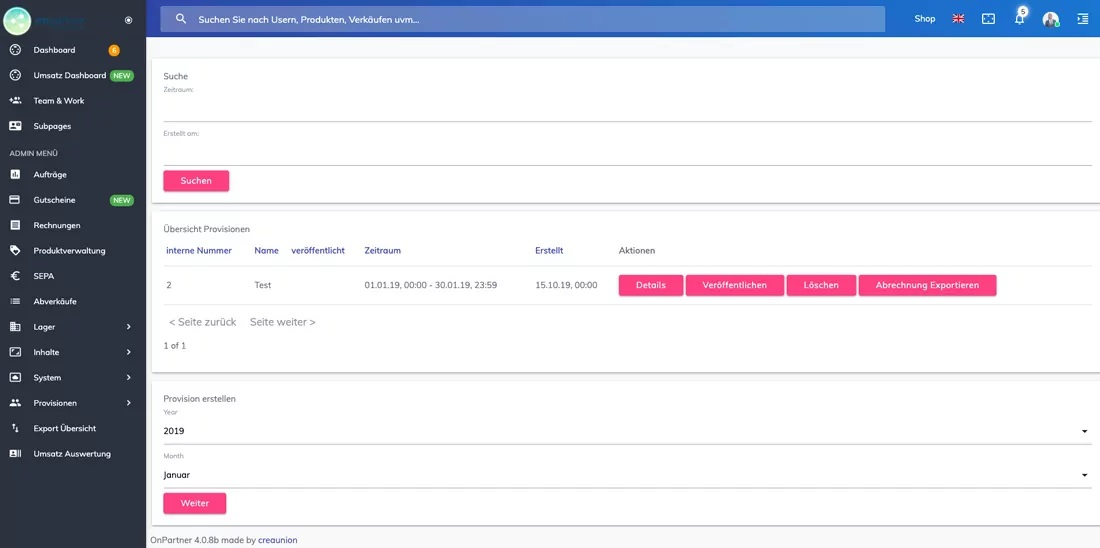1100x548 pixels.
Task: Sort by Erstellt column header
Action: click(549, 250)
